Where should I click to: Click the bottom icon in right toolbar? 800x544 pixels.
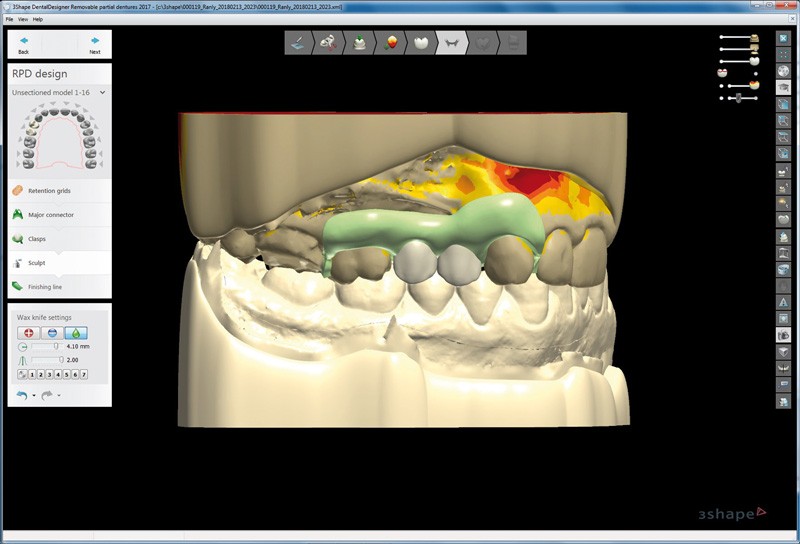(783, 401)
